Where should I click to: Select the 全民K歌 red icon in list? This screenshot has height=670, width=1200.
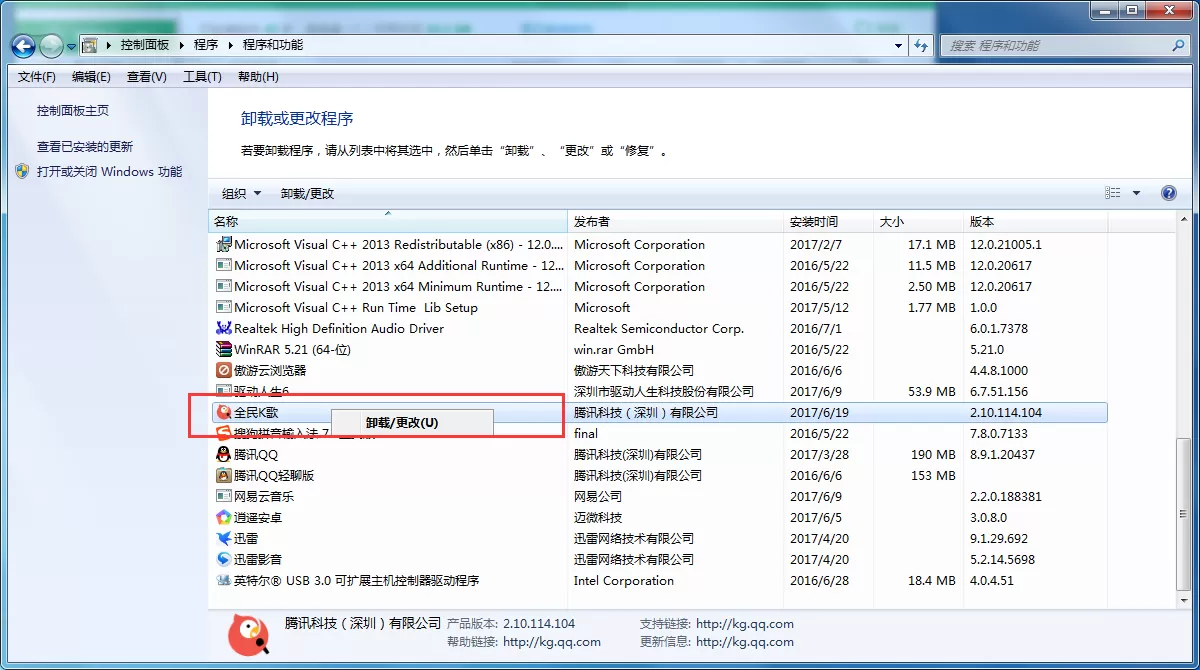click(x=224, y=412)
